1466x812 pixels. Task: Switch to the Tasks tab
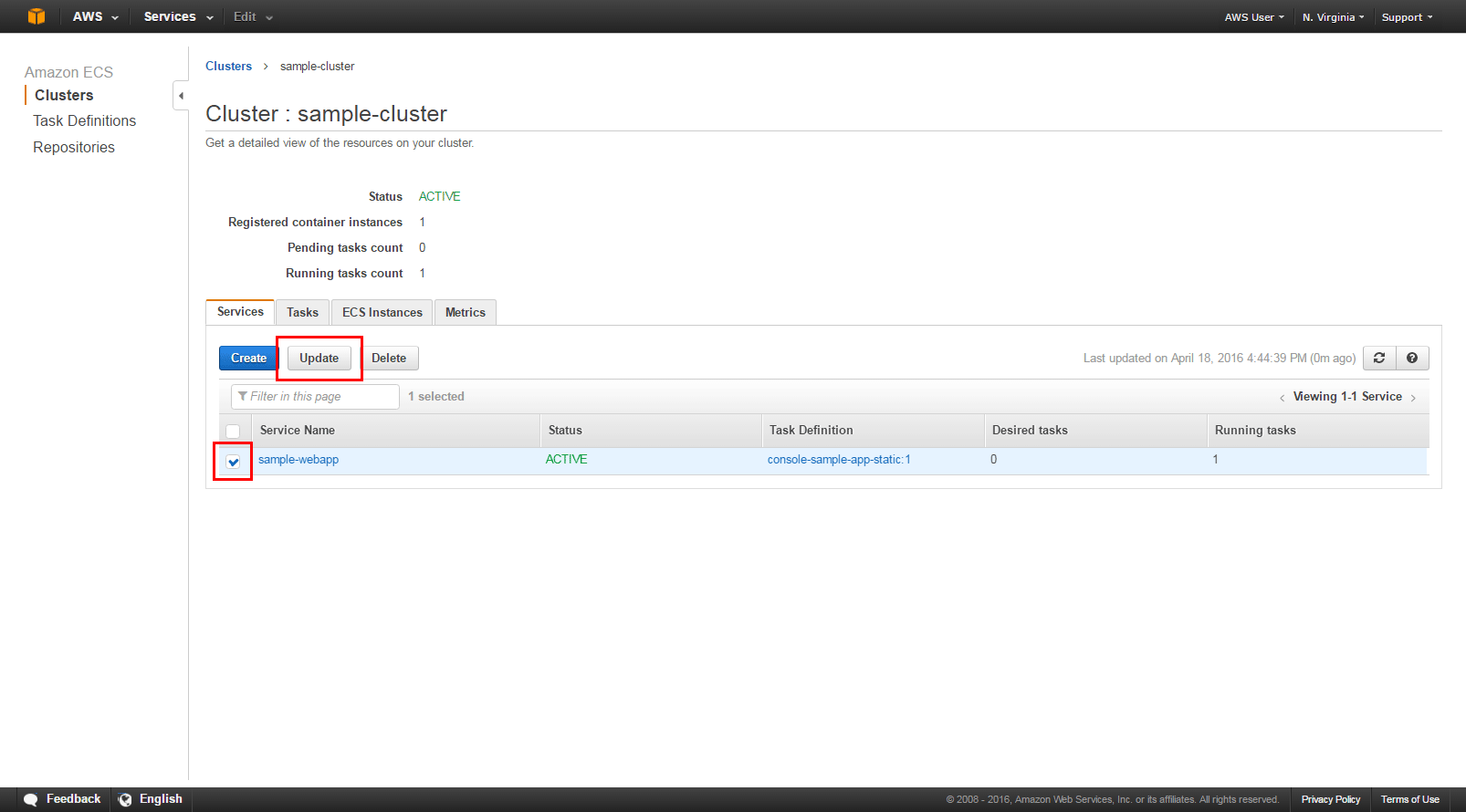302,312
